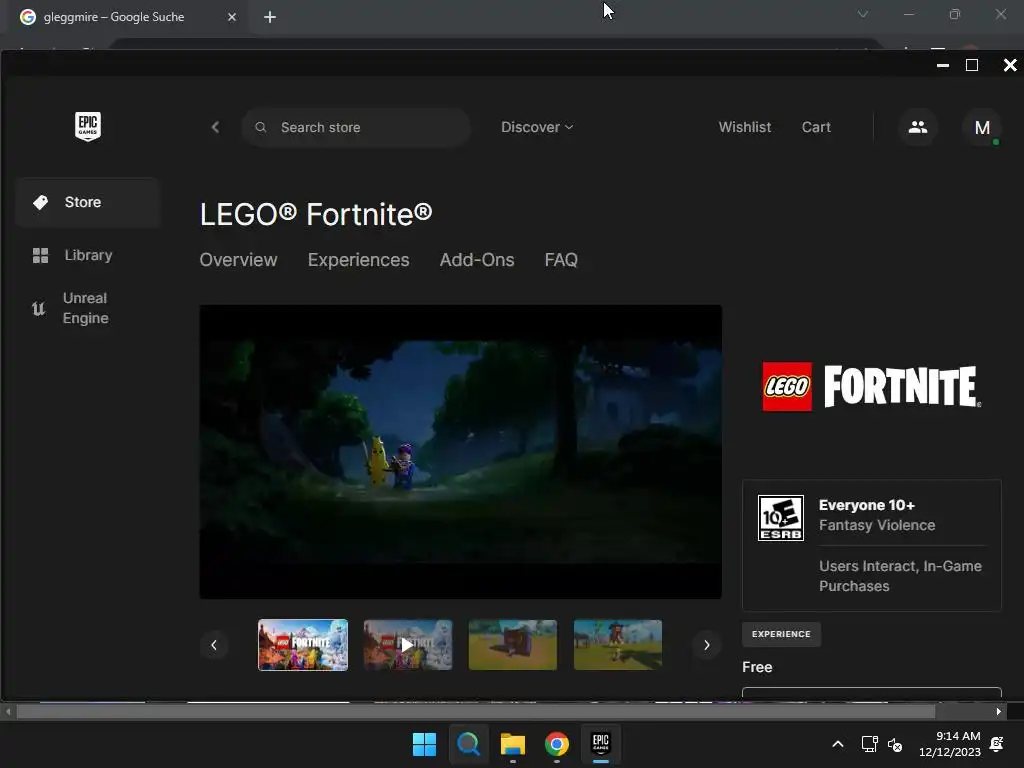Select the third thumbnail with brown hut

tap(513, 645)
